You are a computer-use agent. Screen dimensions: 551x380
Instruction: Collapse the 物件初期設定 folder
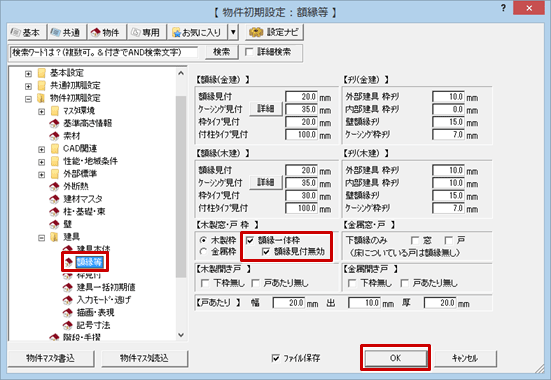pyautogui.click(x=28, y=99)
